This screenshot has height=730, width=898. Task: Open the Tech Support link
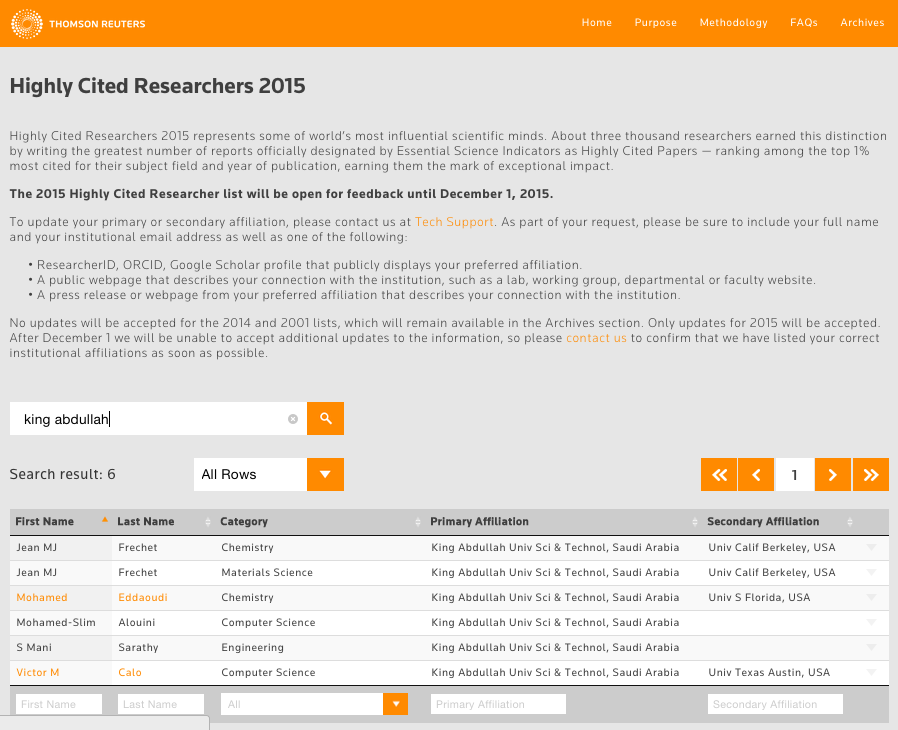coord(454,221)
